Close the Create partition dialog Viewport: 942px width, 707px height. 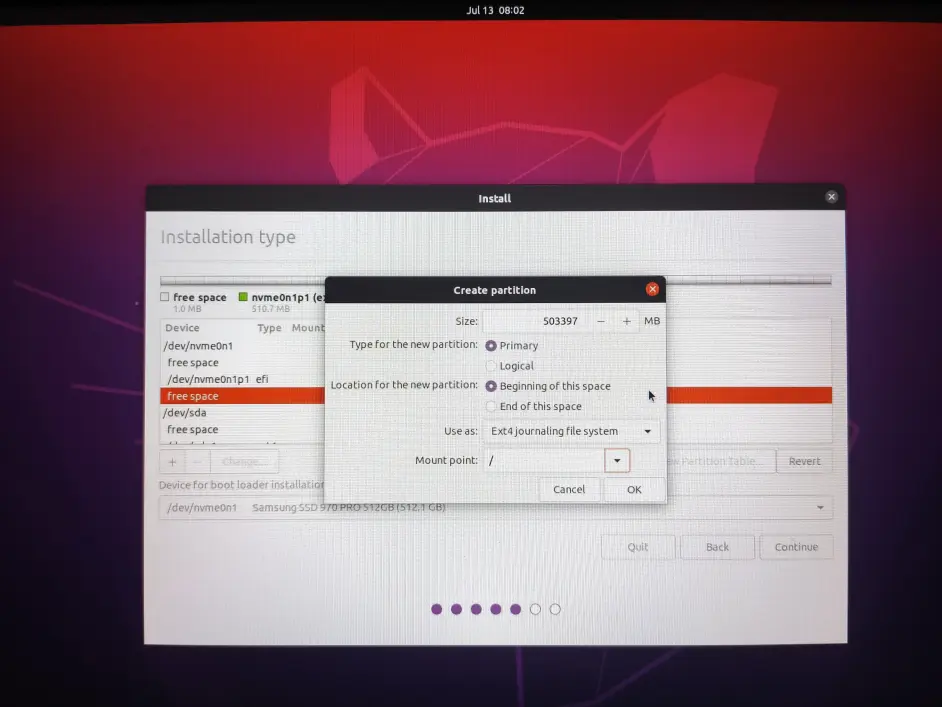pyautogui.click(x=652, y=290)
